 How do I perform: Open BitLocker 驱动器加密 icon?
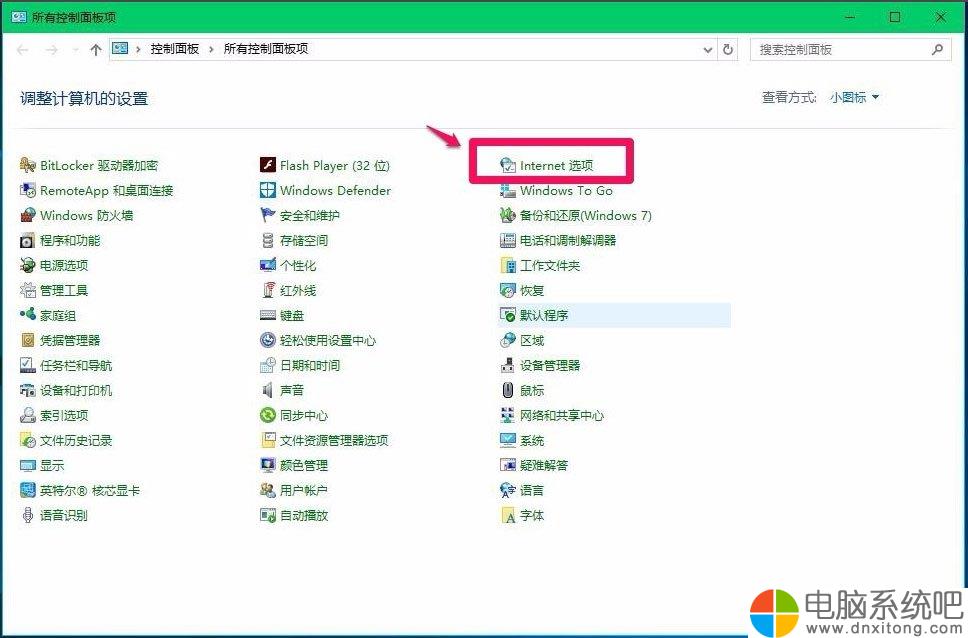[28, 166]
